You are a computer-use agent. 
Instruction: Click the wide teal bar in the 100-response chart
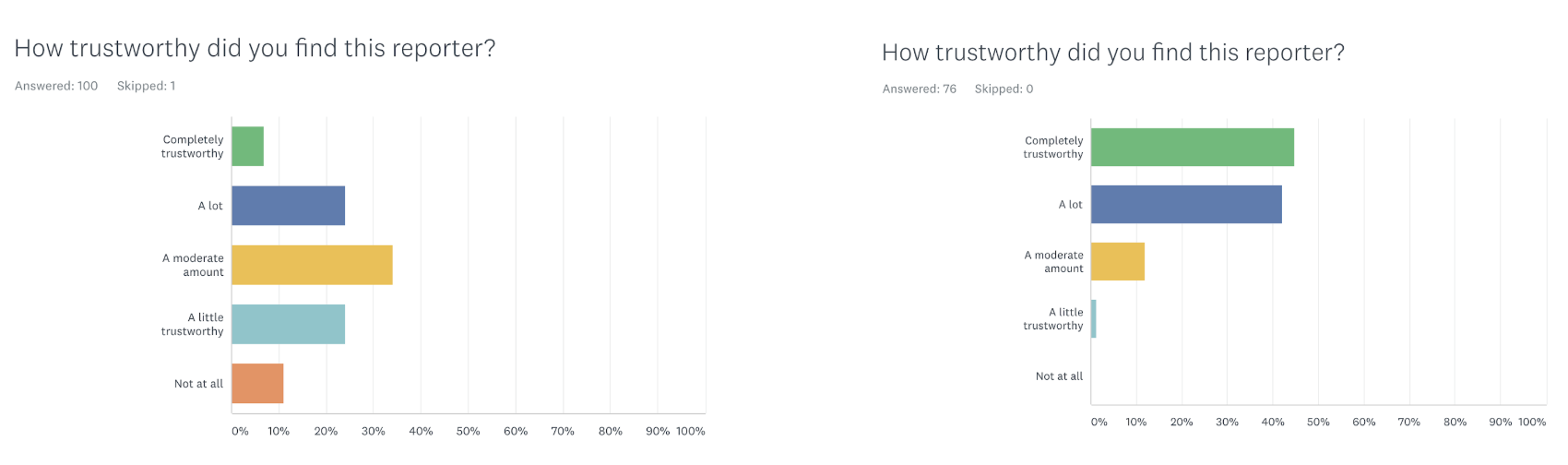click(288, 324)
